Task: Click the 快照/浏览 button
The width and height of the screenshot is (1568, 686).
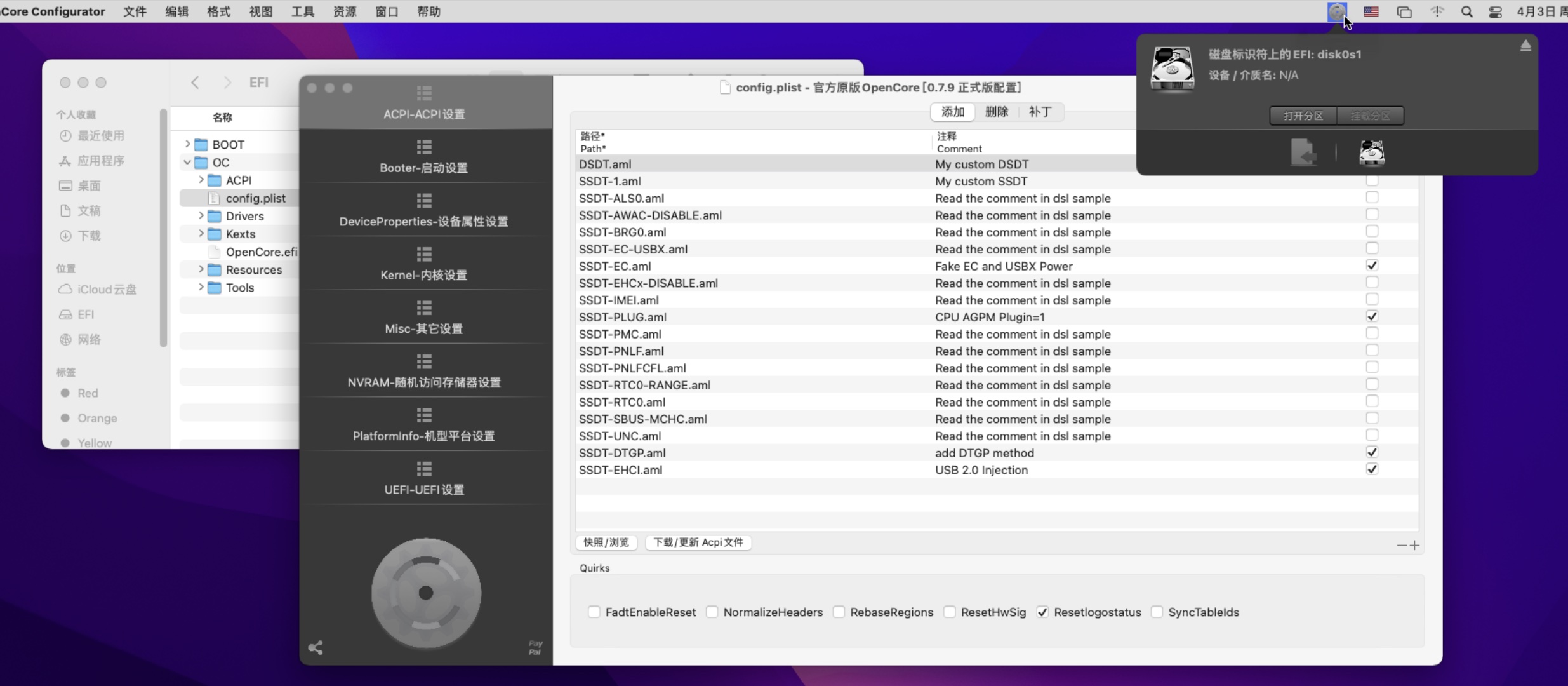Action: (606, 542)
